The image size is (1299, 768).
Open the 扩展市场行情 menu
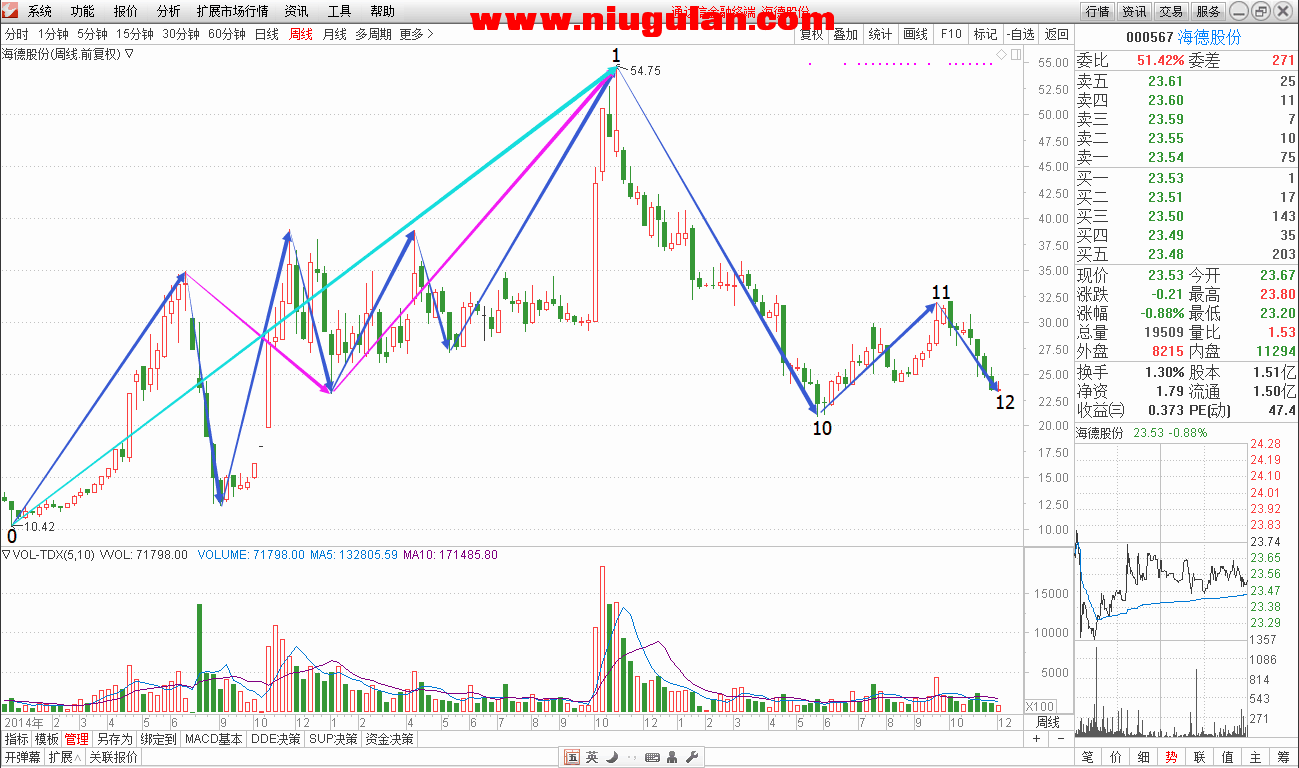[232, 12]
